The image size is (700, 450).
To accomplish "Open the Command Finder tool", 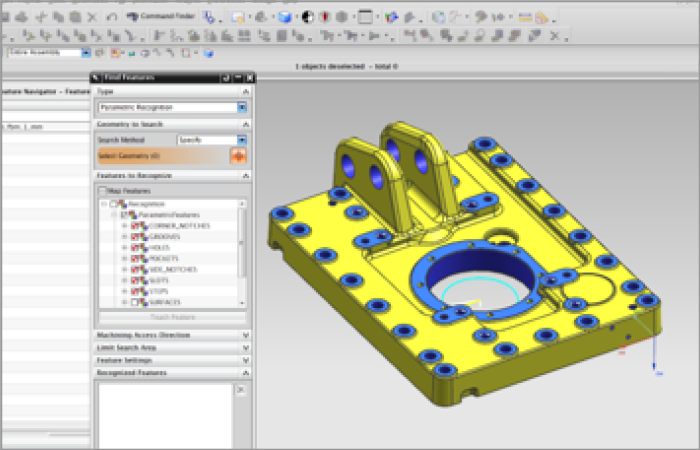I will tap(161, 17).
